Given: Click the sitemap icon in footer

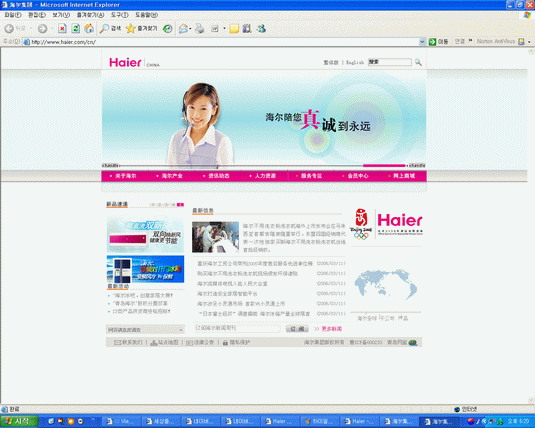Looking at the screenshot, I should [154, 343].
